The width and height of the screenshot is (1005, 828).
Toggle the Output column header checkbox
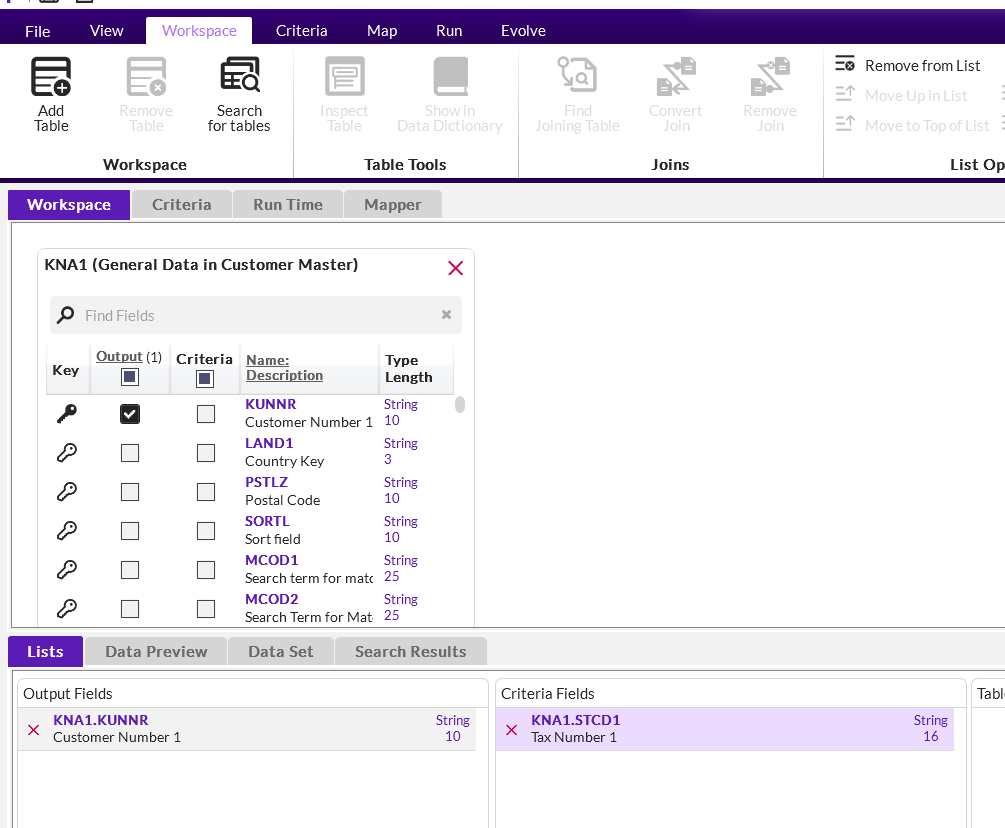(x=130, y=378)
